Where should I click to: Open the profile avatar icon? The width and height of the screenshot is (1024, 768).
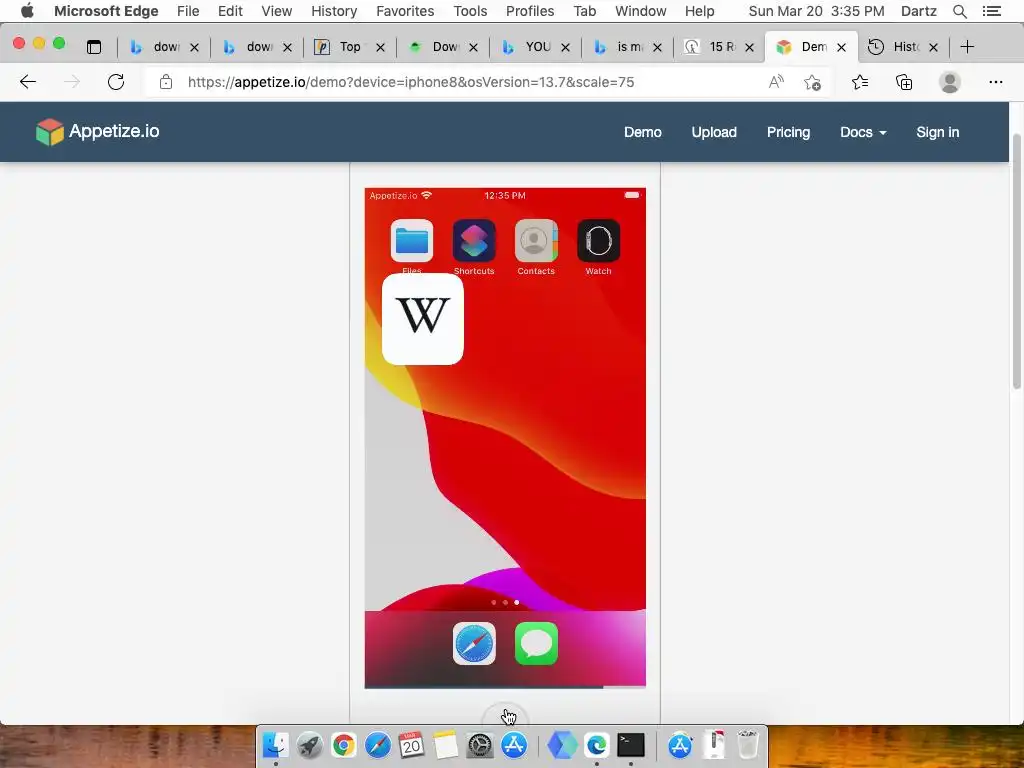click(x=950, y=82)
